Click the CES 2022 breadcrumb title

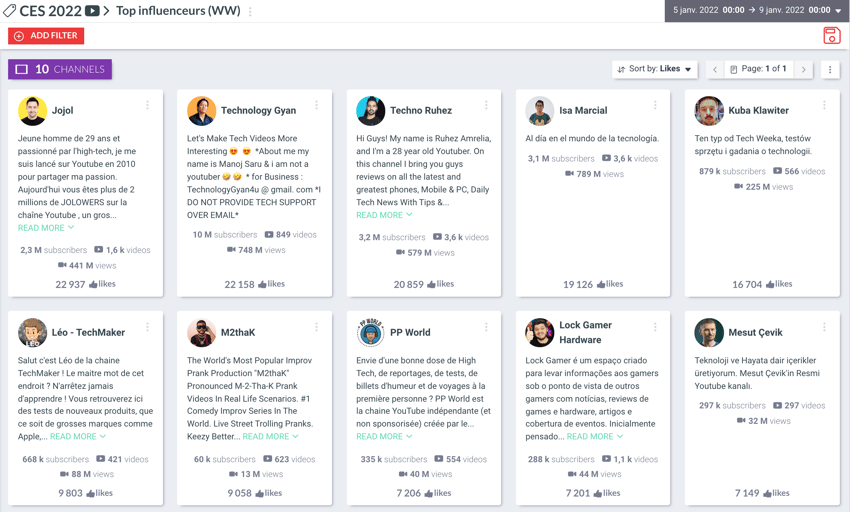(x=50, y=11)
